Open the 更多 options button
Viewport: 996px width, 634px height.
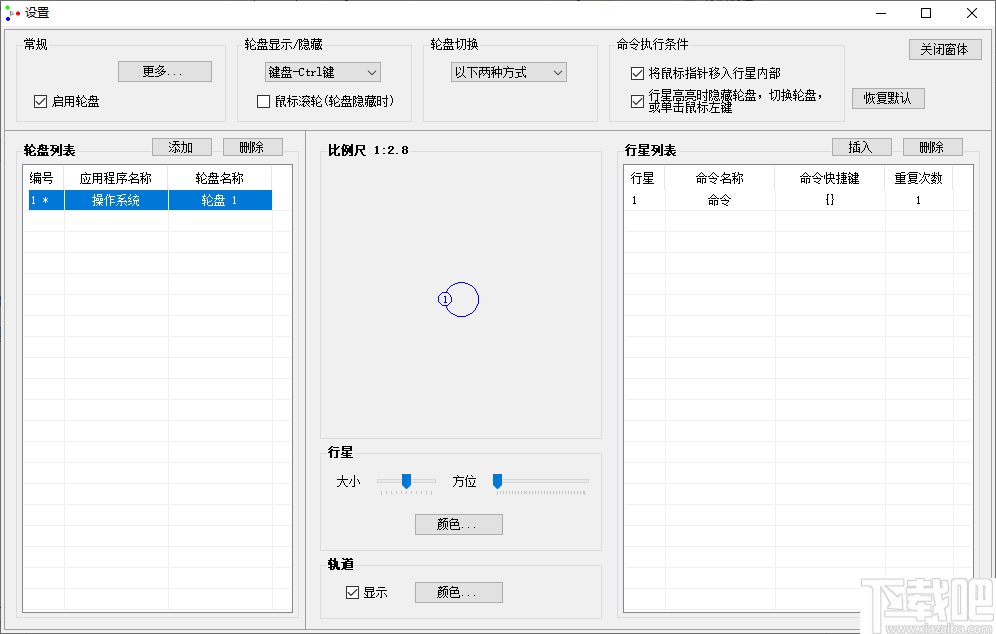click(x=164, y=71)
